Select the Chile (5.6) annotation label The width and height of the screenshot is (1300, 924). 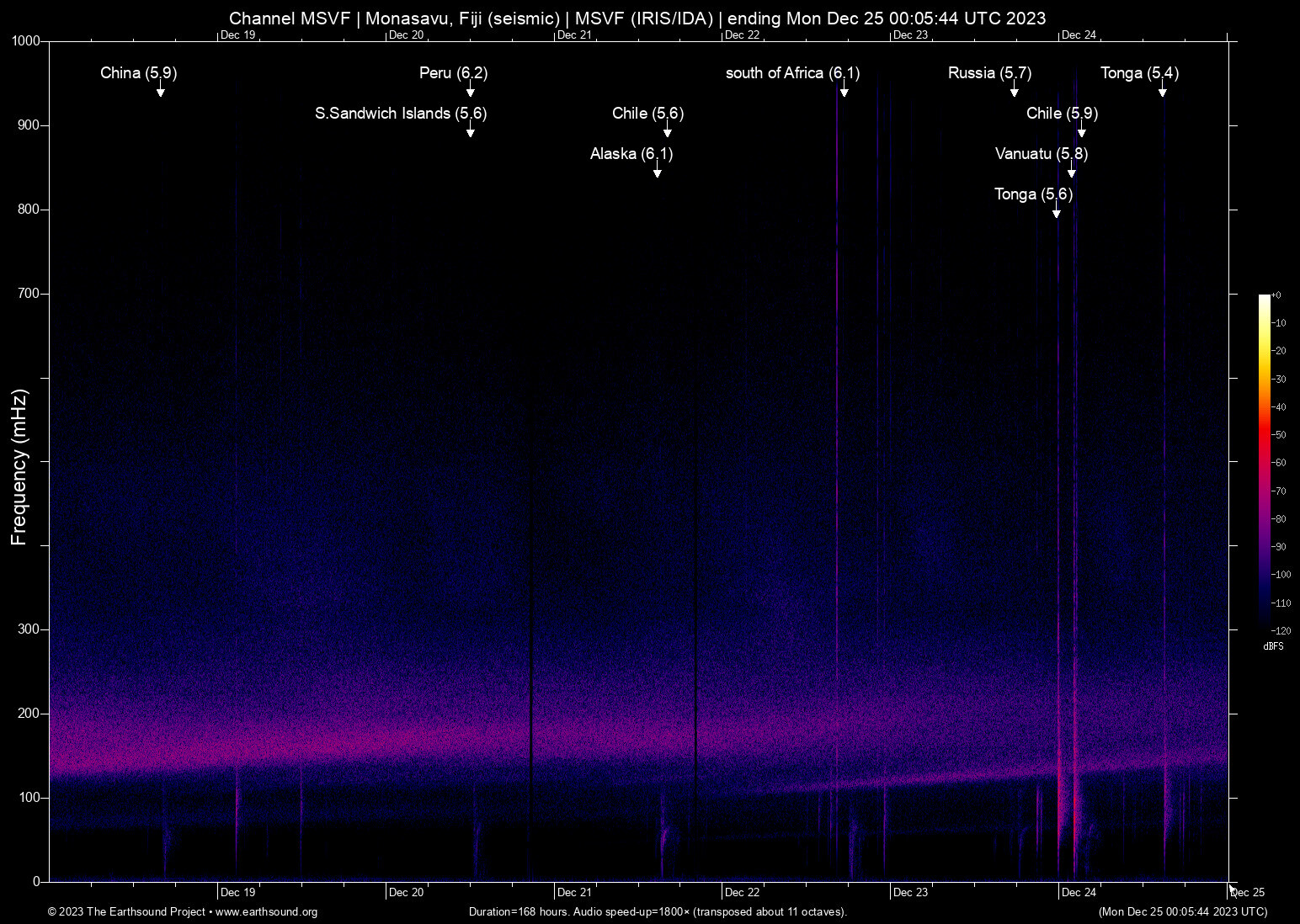click(x=647, y=113)
